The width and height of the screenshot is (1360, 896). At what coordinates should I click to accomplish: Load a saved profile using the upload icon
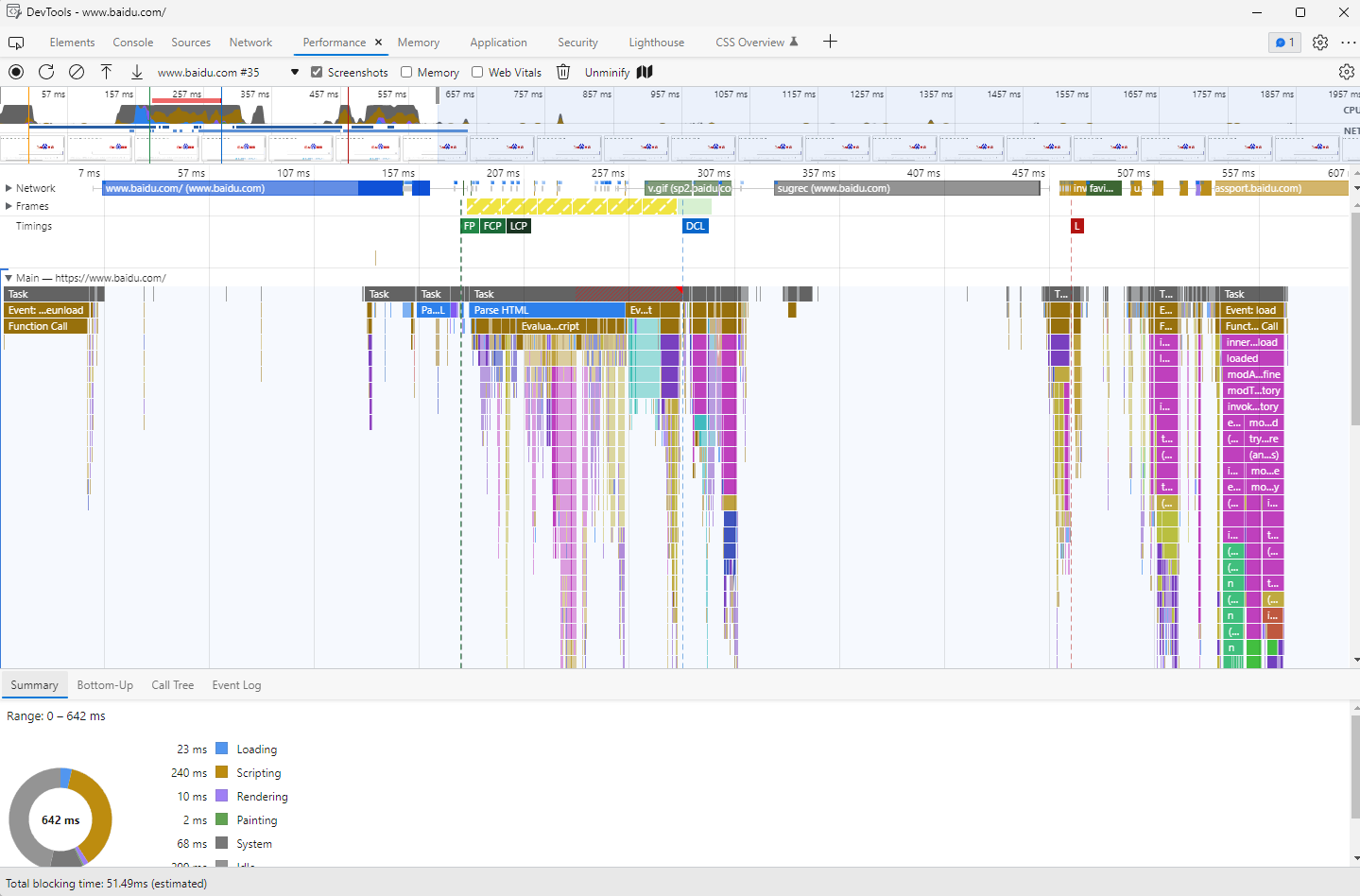[107, 72]
